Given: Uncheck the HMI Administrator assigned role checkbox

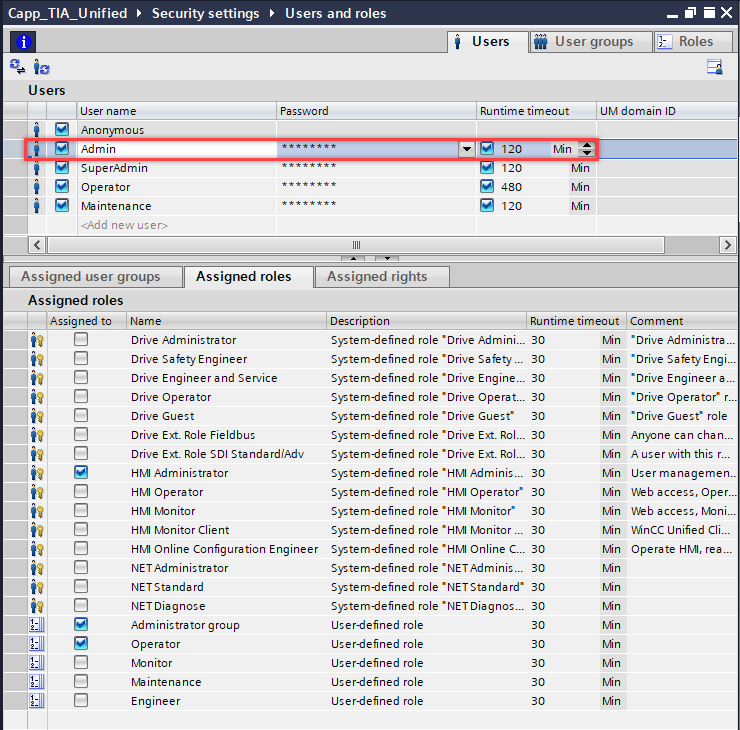Looking at the screenshot, I should click(81, 473).
